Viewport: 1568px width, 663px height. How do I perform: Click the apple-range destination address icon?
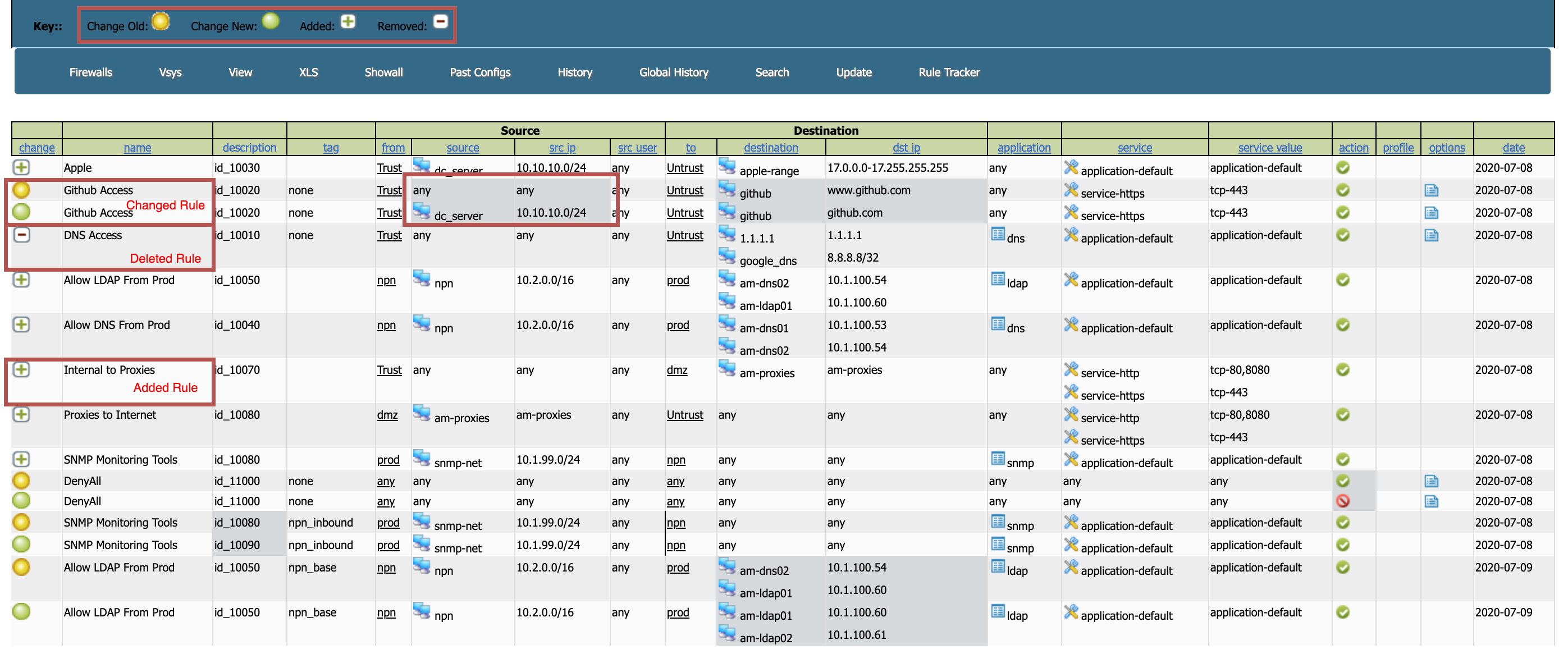(x=727, y=166)
